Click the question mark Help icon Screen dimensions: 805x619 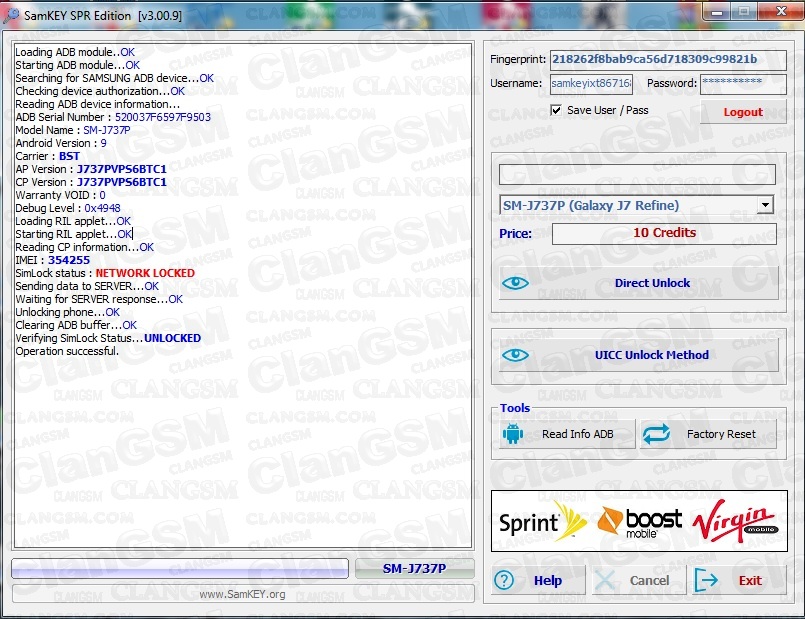coord(504,581)
